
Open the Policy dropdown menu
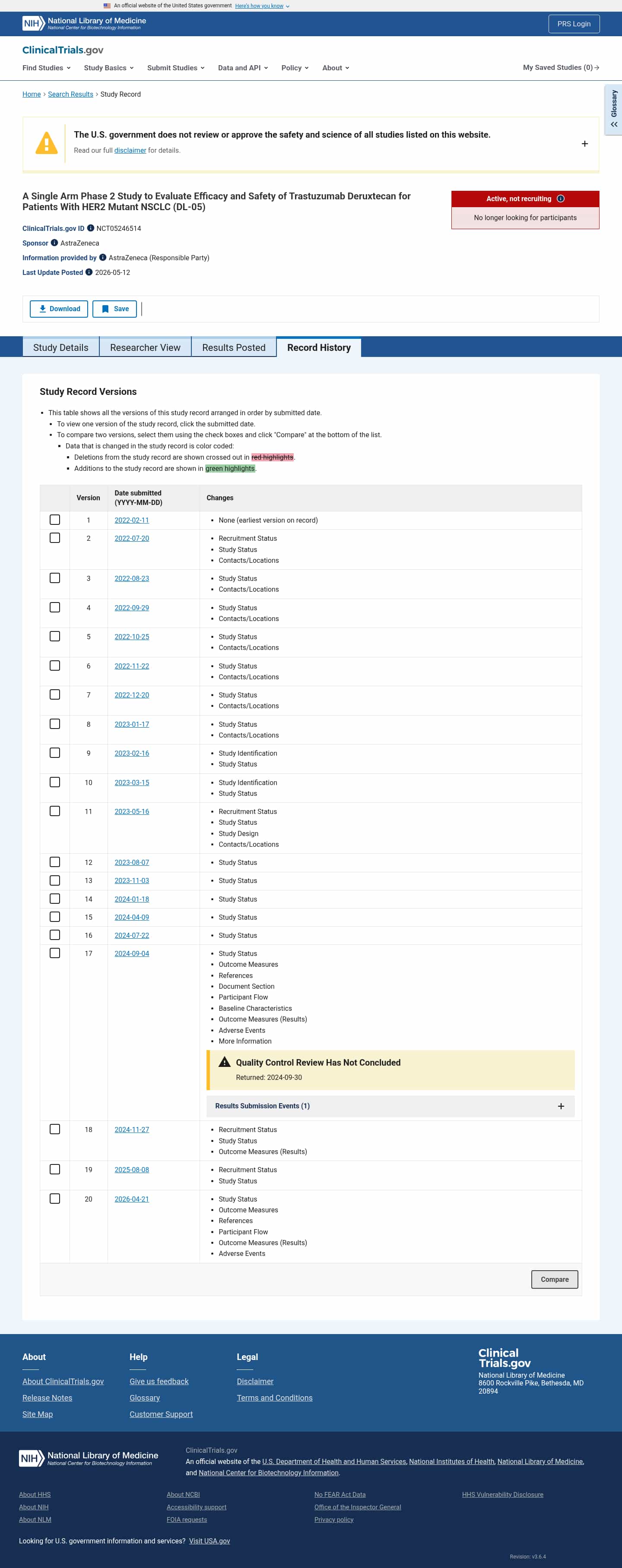pyautogui.click(x=295, y=68)
